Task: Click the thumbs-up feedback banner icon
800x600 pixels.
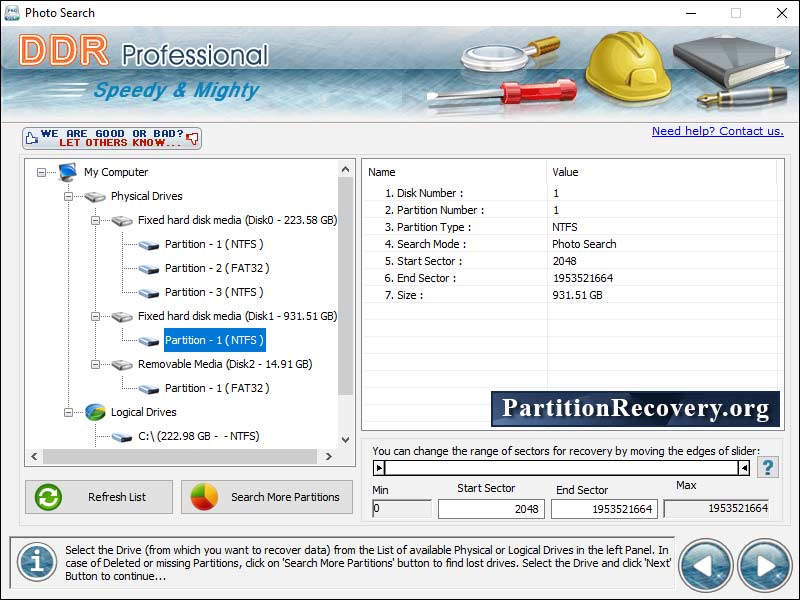Action: (x=30, y=137)
